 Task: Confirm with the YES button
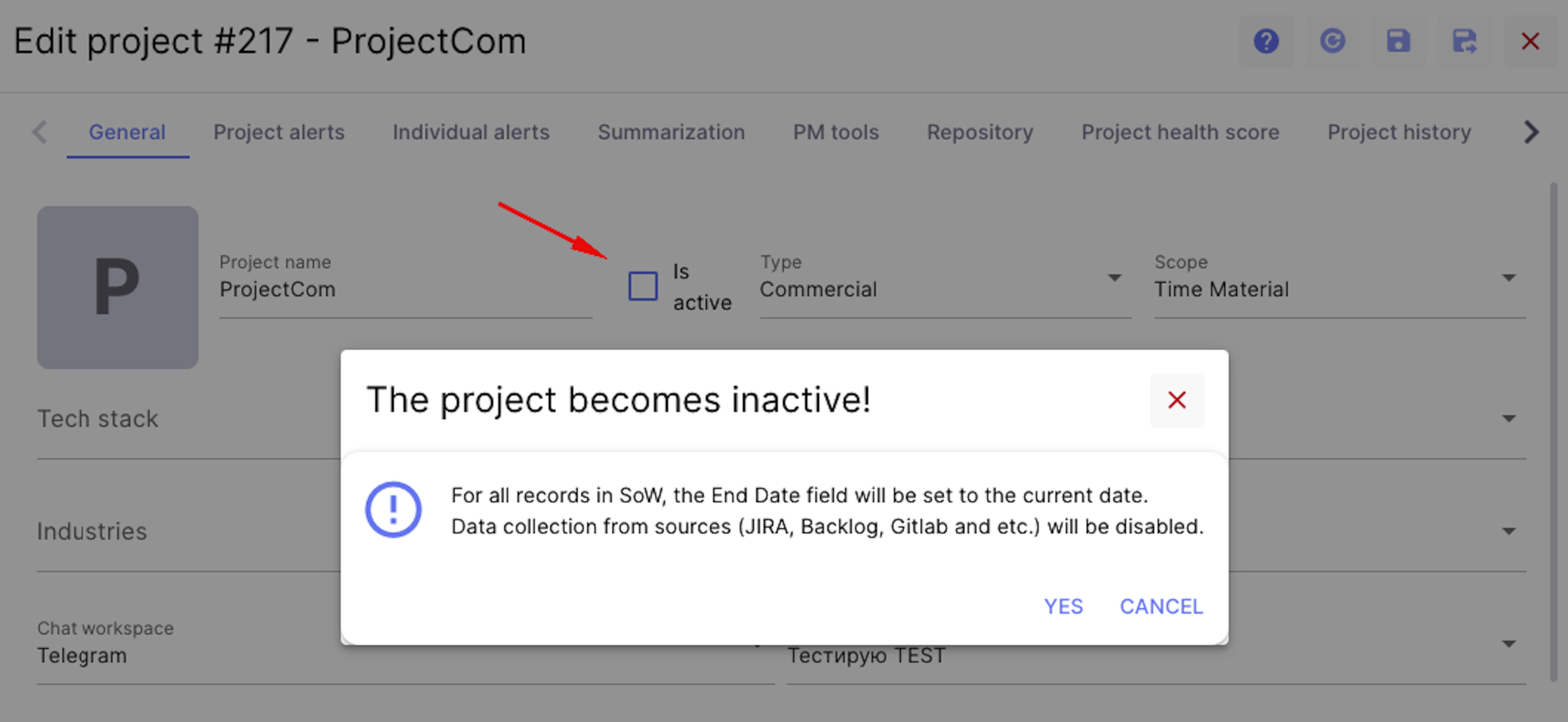(1063, 606)
